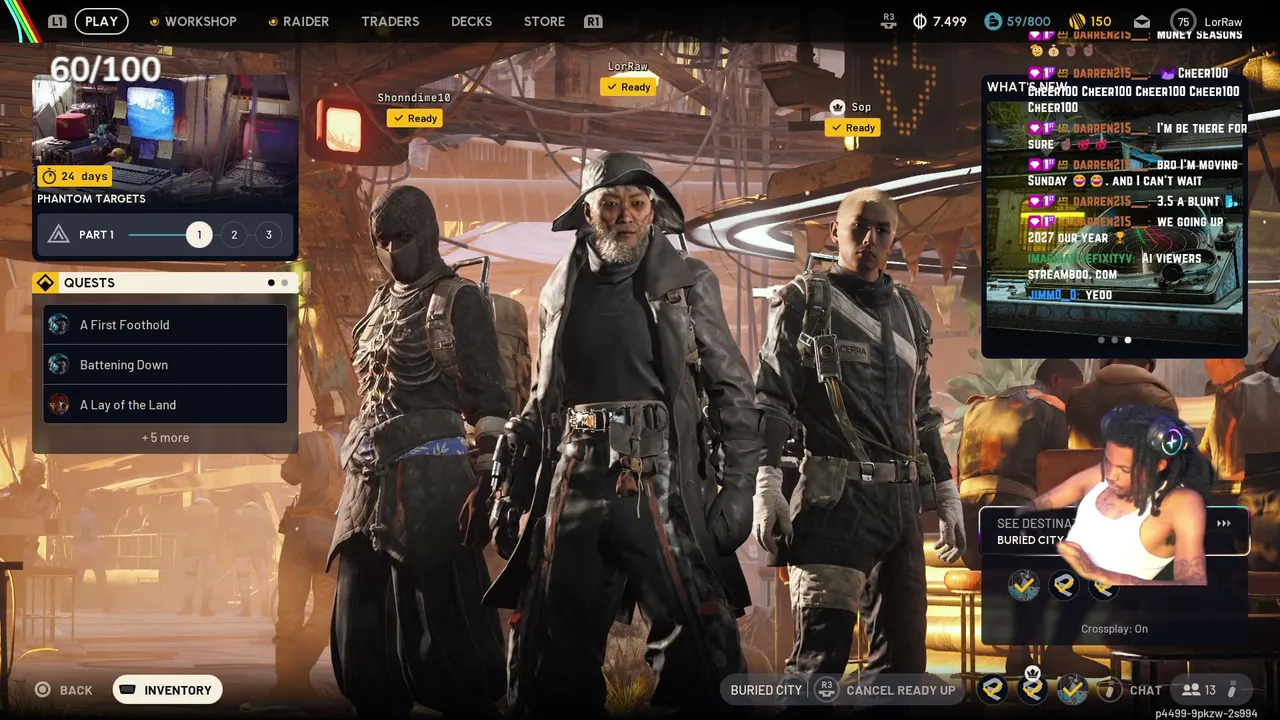Click the Part 1 progress track line
1280x720 pixels.
158,235
